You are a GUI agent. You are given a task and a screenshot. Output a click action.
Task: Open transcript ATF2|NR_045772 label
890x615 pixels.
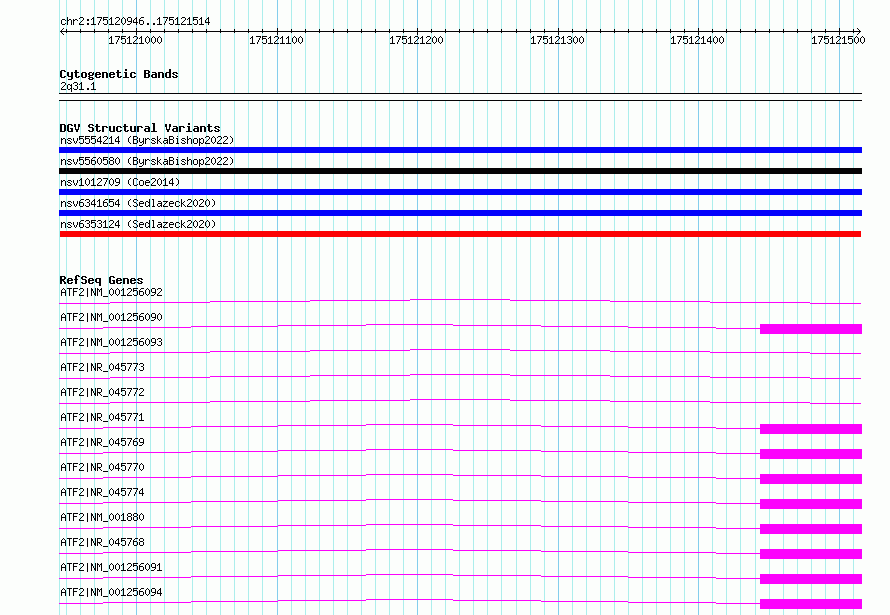(x=102, y=392)
